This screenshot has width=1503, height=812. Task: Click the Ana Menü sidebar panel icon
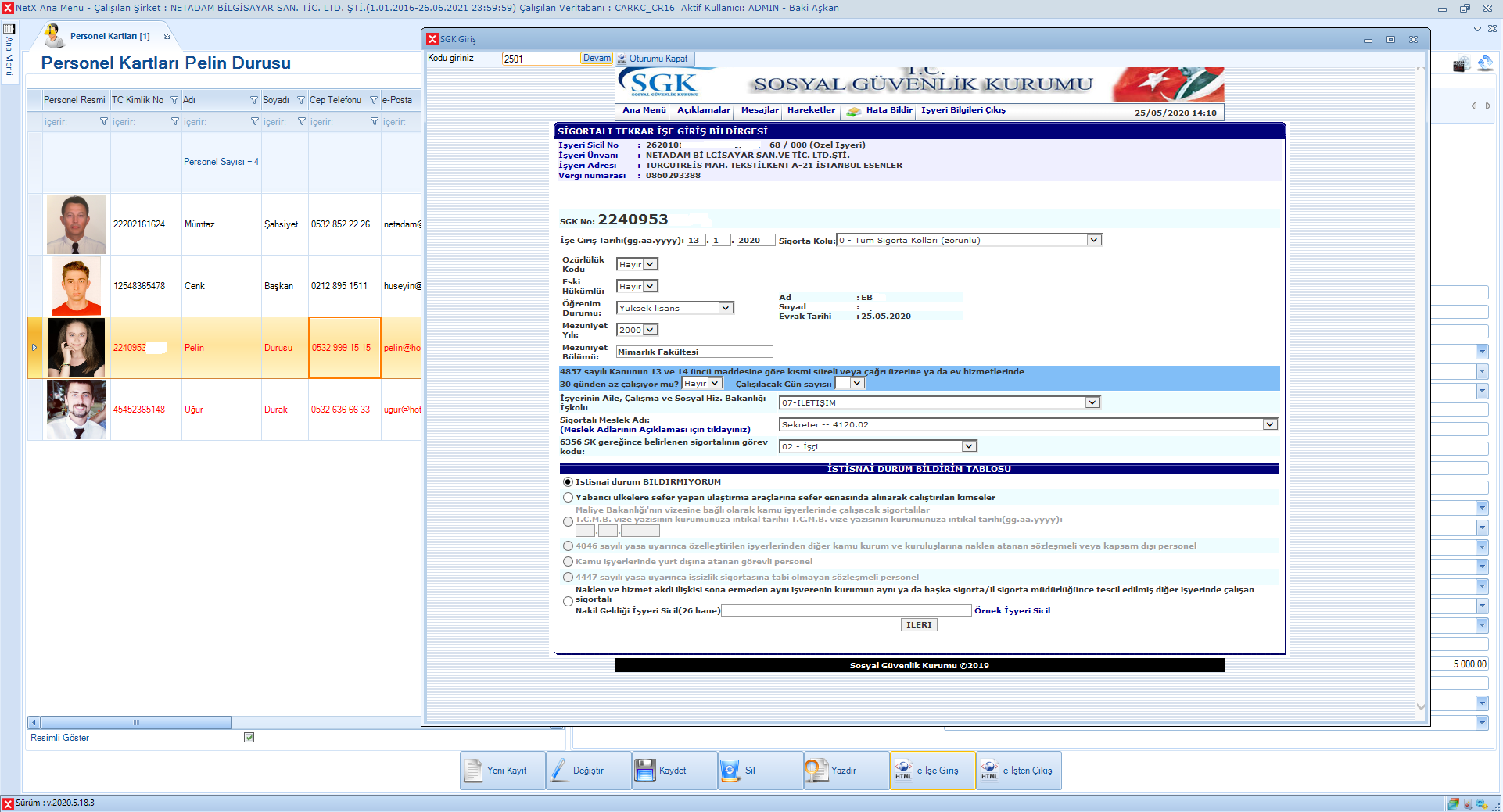pos(9,29)
